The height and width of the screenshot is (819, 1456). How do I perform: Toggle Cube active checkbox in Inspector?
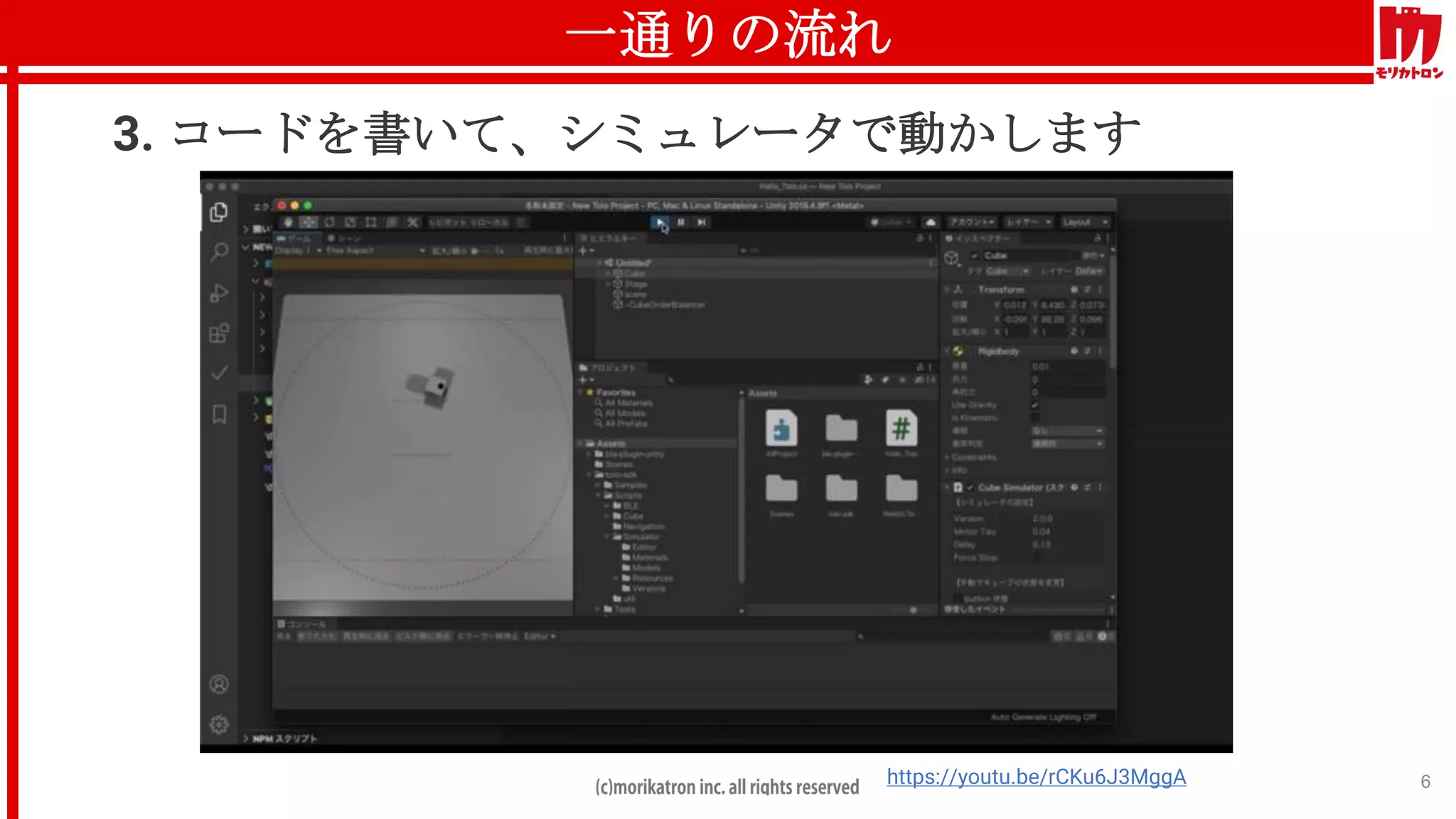(975, 255)
